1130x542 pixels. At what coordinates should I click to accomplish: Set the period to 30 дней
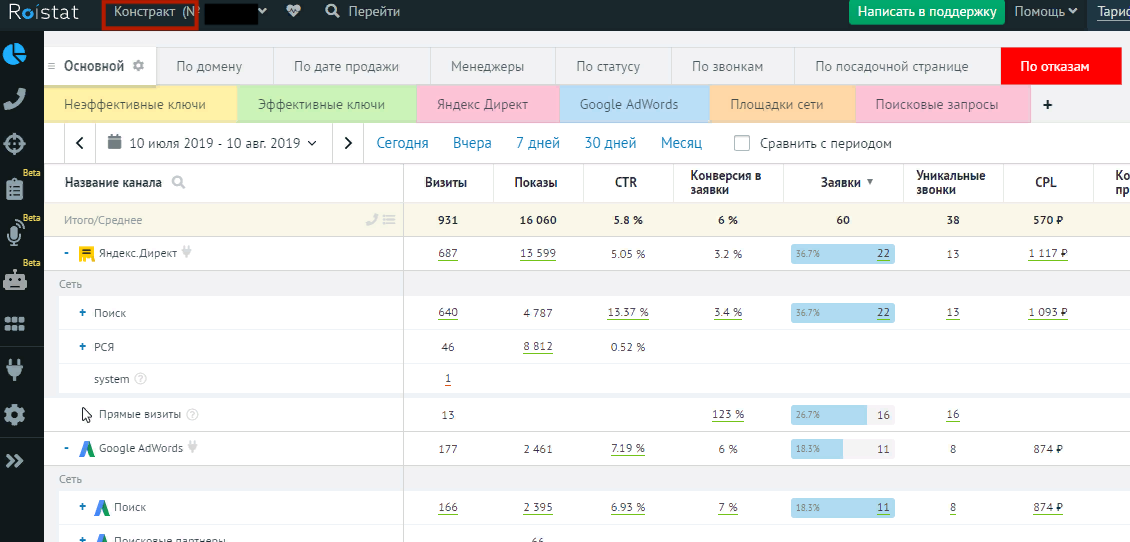coord(610,143)
